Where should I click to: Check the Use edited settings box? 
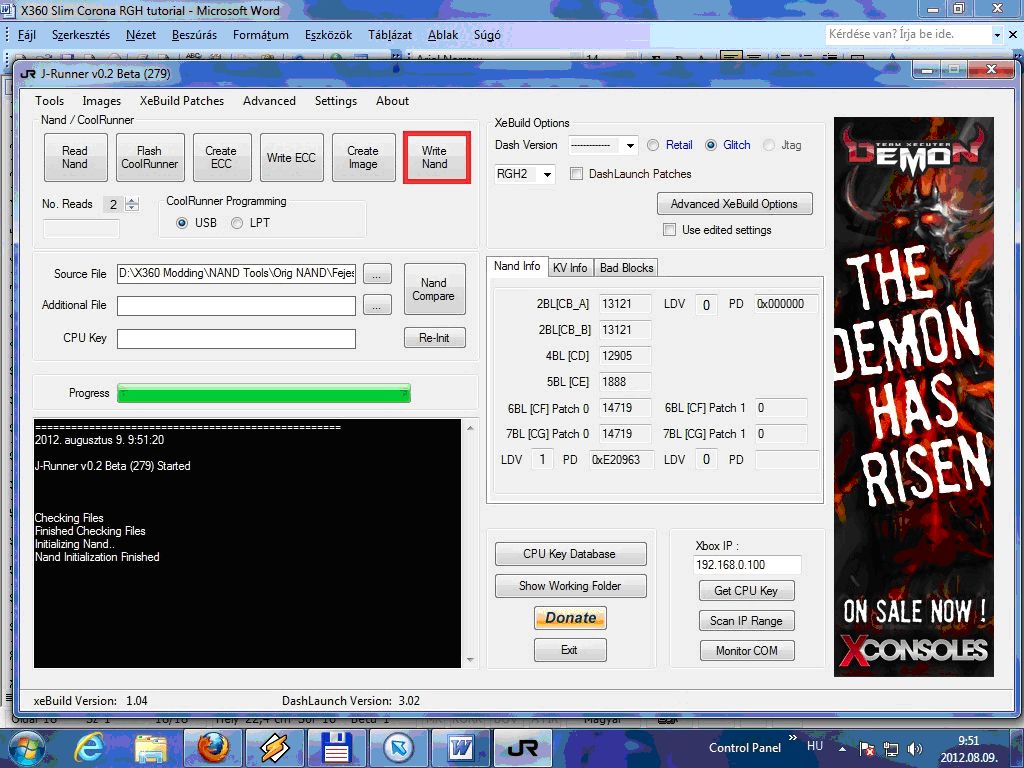point(670,230)
